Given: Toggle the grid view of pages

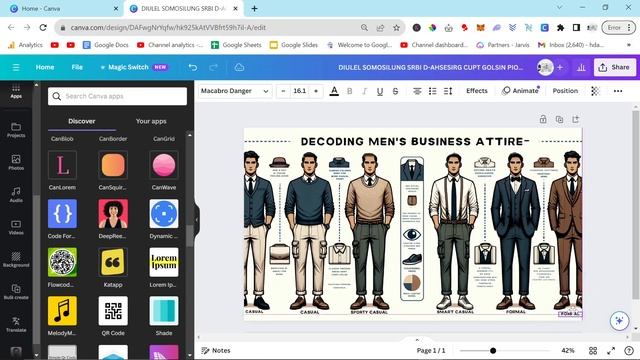Looking at the screenshot, I should coord(593,351).
